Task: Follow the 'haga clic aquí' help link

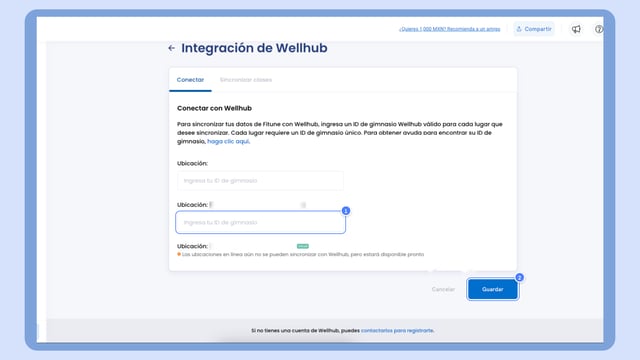Action: tap(228, 141)
